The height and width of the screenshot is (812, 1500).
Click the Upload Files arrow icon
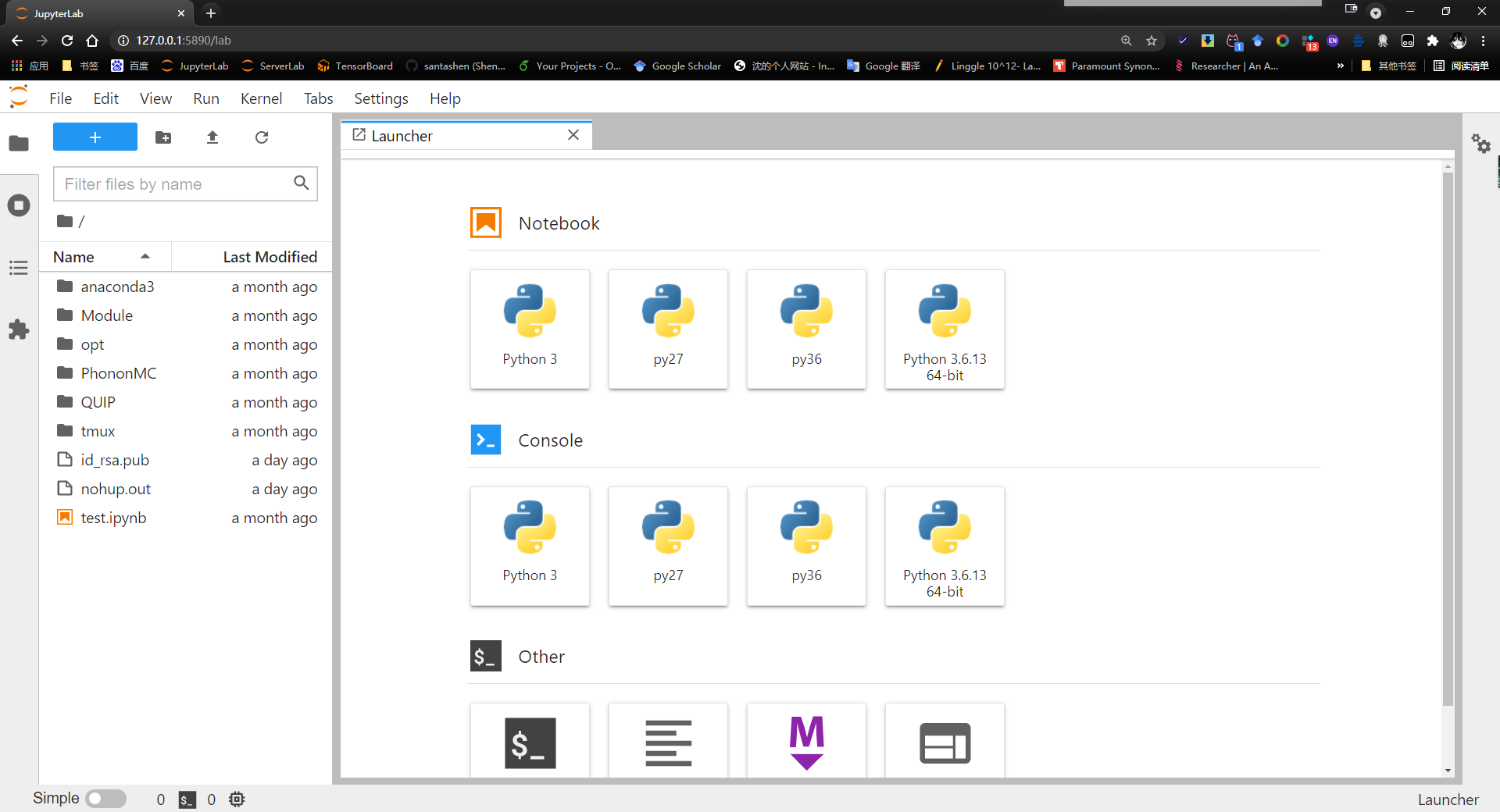[212, 137]
